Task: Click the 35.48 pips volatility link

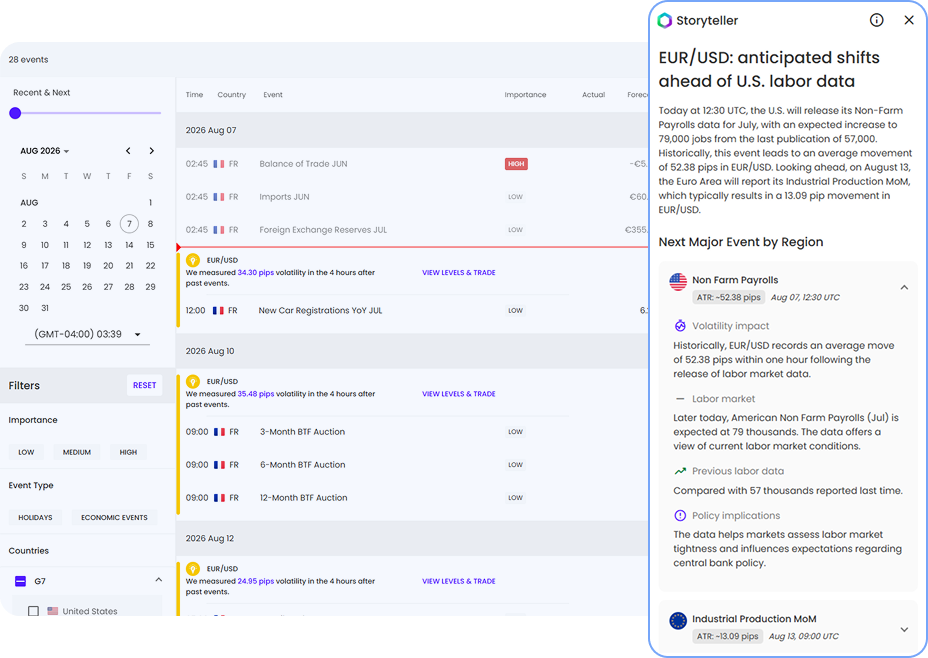Action: click(x=256, y=394)
